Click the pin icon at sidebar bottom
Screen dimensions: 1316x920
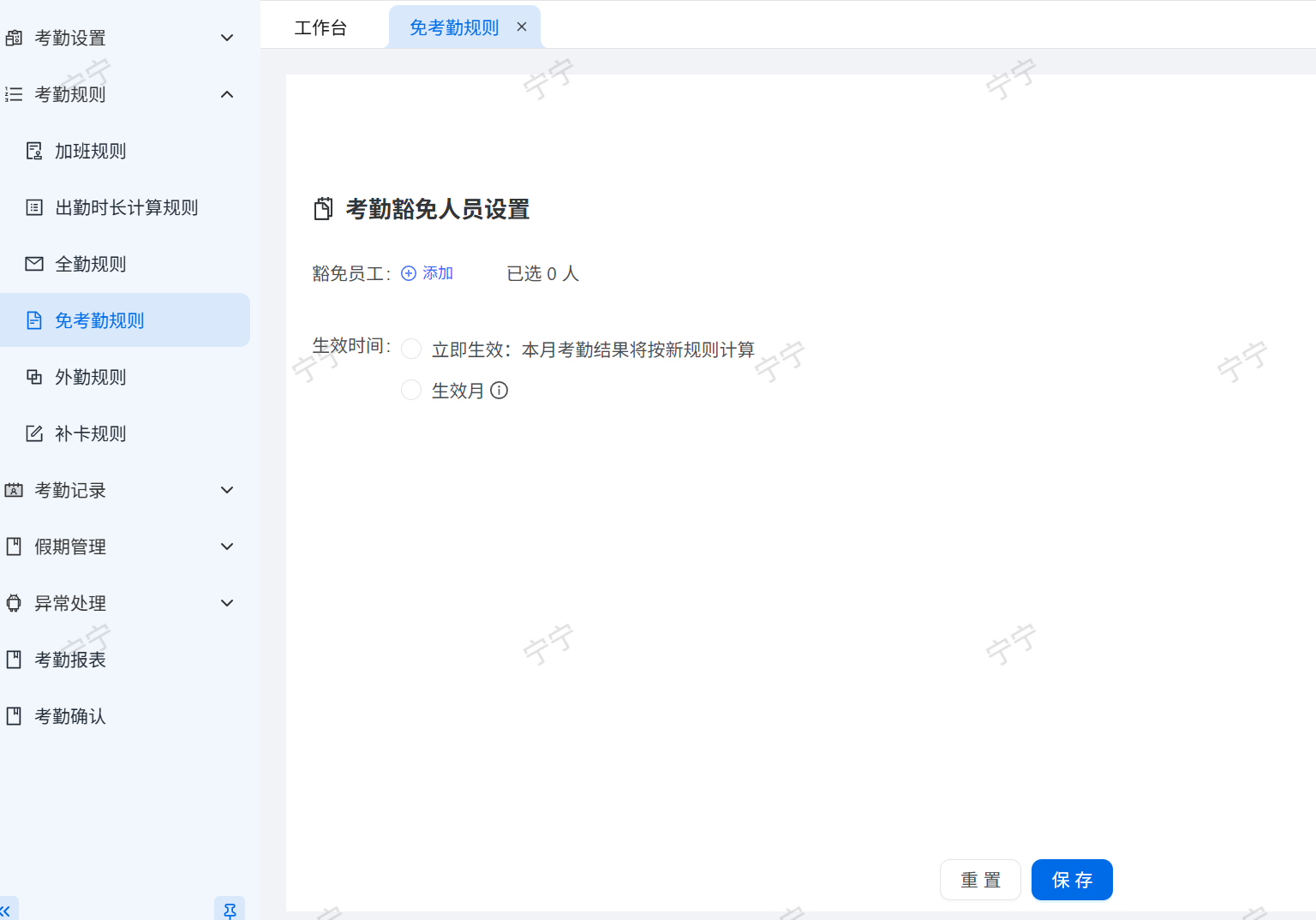tap(230, 910)
